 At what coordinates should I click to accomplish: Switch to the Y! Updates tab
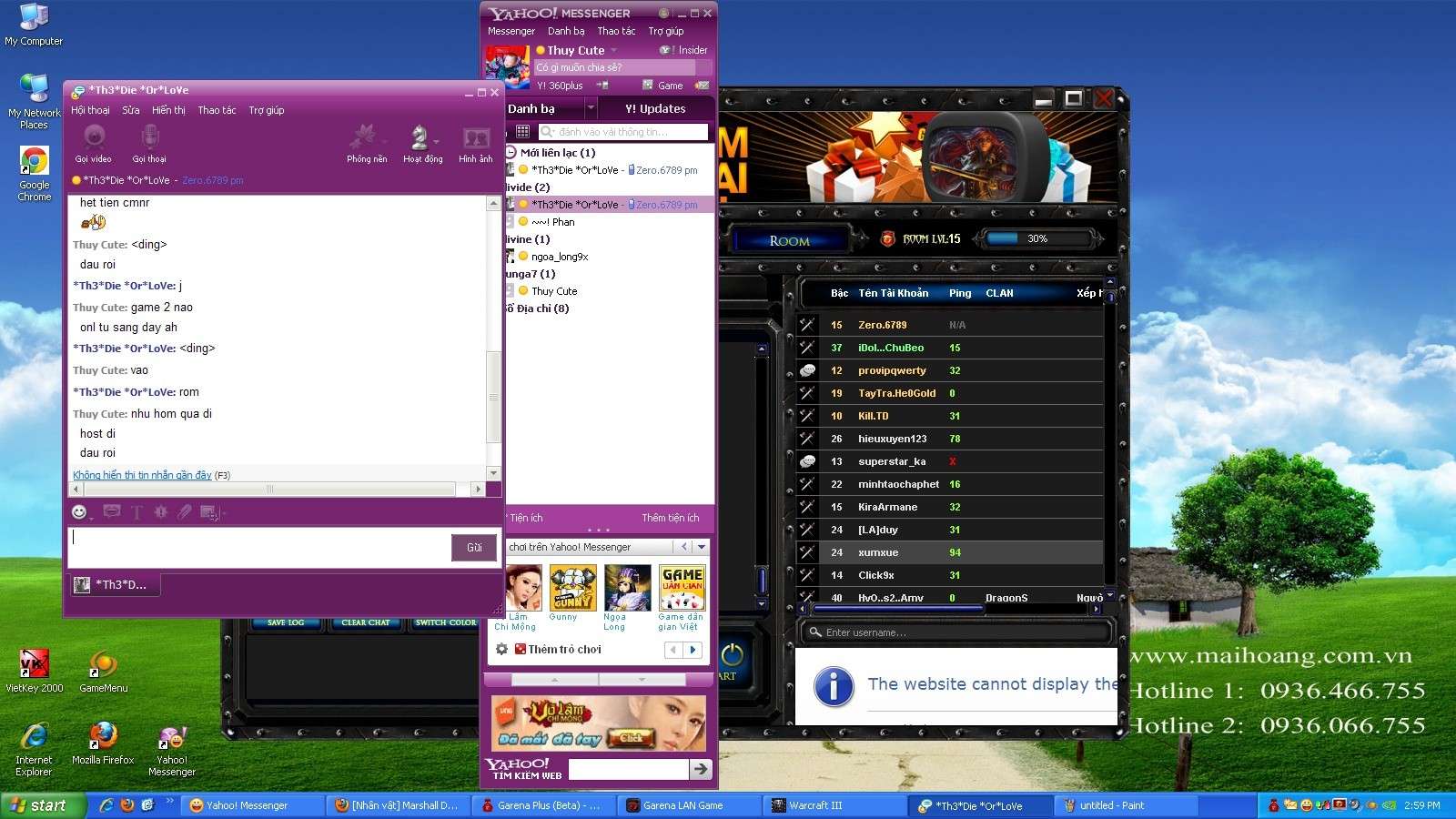[x=655, y=108]
